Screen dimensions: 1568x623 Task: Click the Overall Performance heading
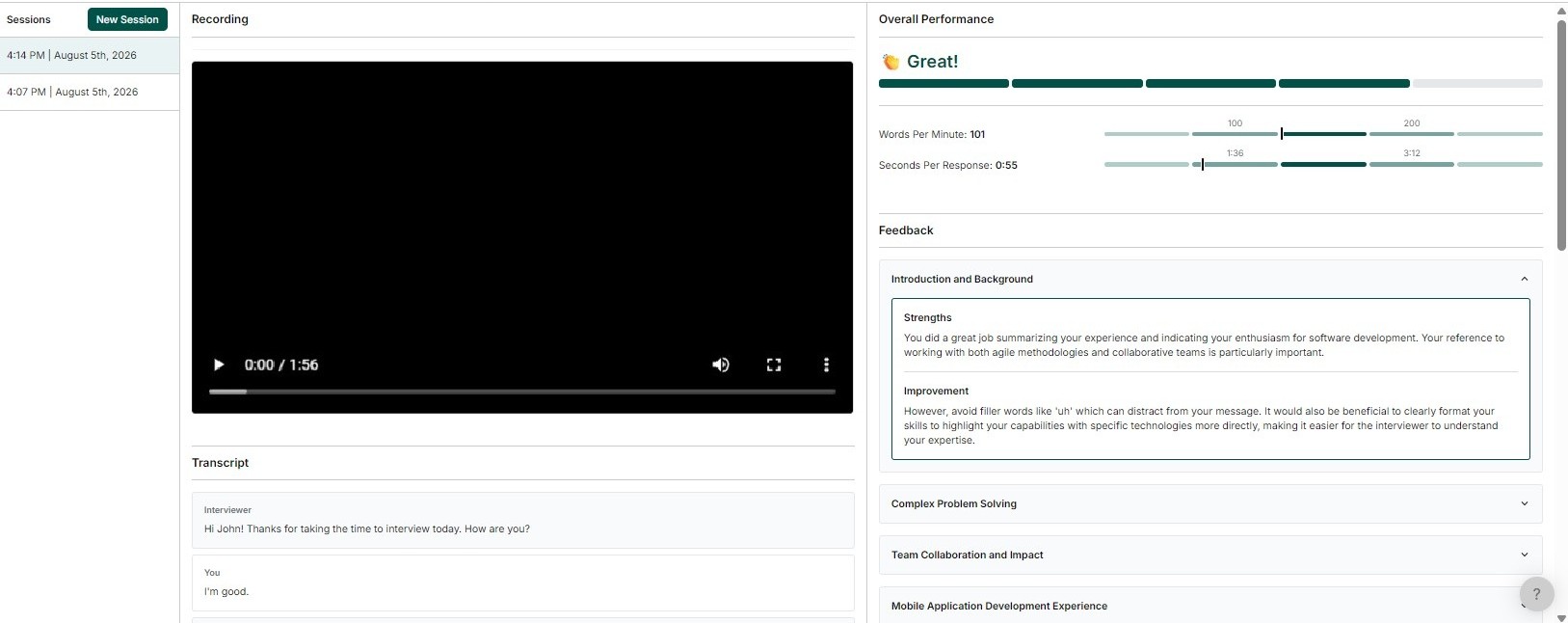tap(936, 19)
